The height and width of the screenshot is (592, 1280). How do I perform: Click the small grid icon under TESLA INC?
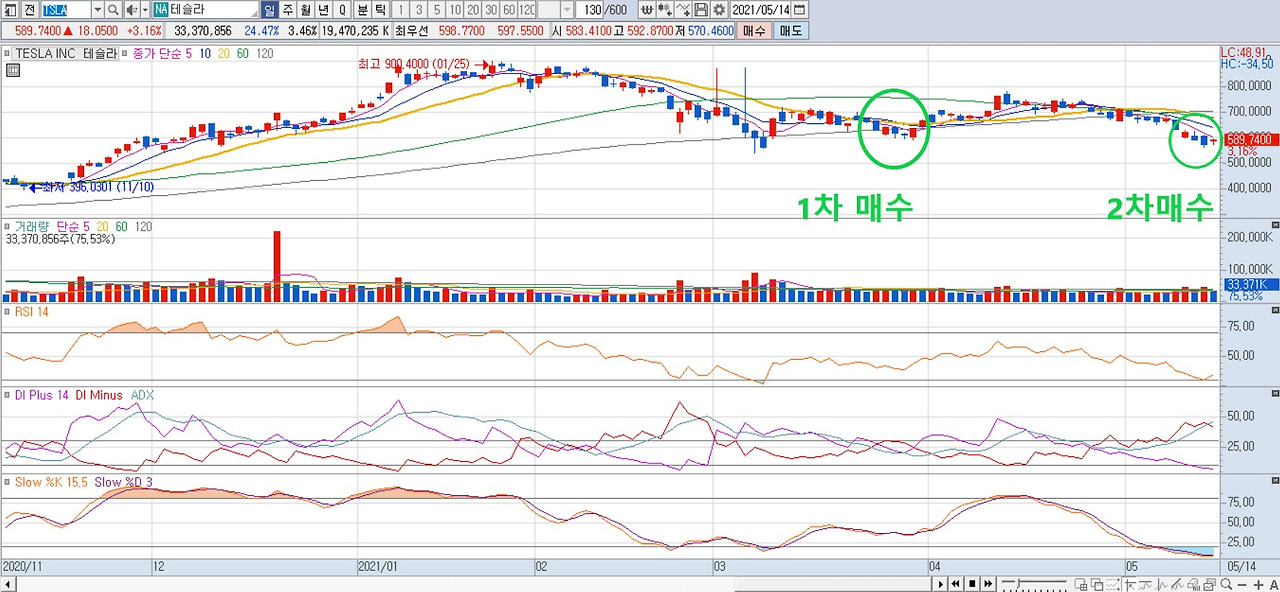[x=12, y=70]
